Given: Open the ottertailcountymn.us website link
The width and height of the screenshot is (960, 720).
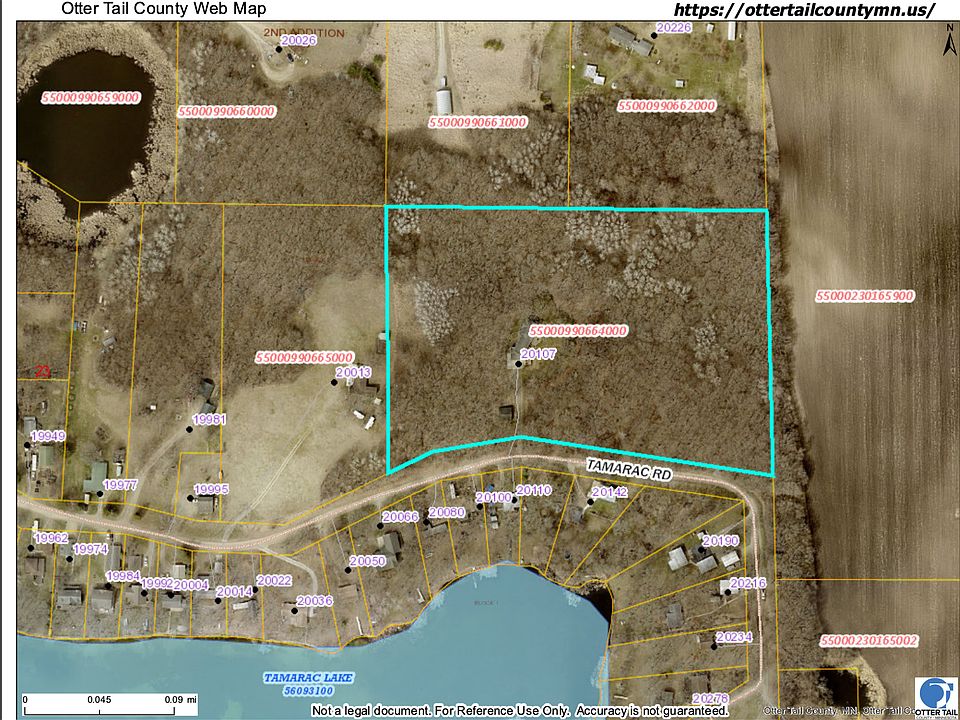Looking at the screenshot, I should coord(804,10).
